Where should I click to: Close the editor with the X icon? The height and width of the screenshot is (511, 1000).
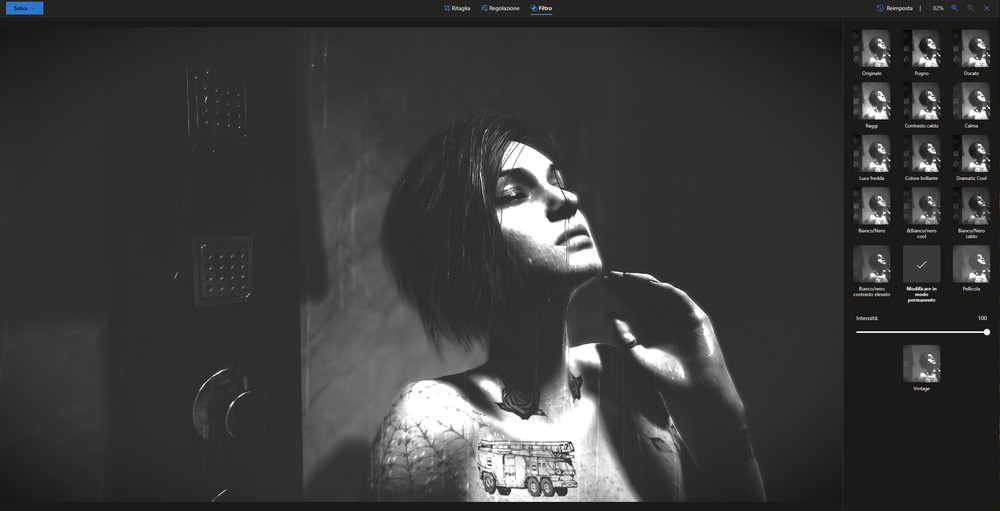[x=986, y=8]
